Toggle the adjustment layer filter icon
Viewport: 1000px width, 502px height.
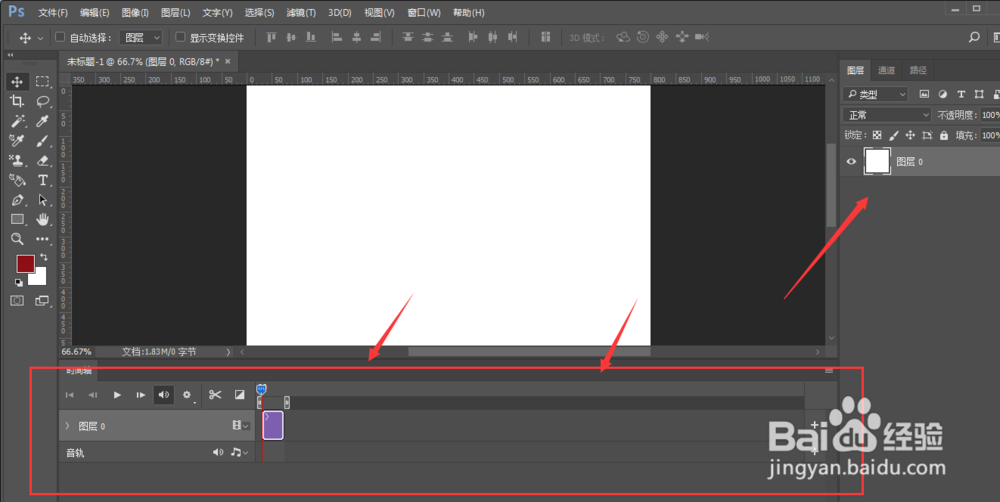point(943,94)
